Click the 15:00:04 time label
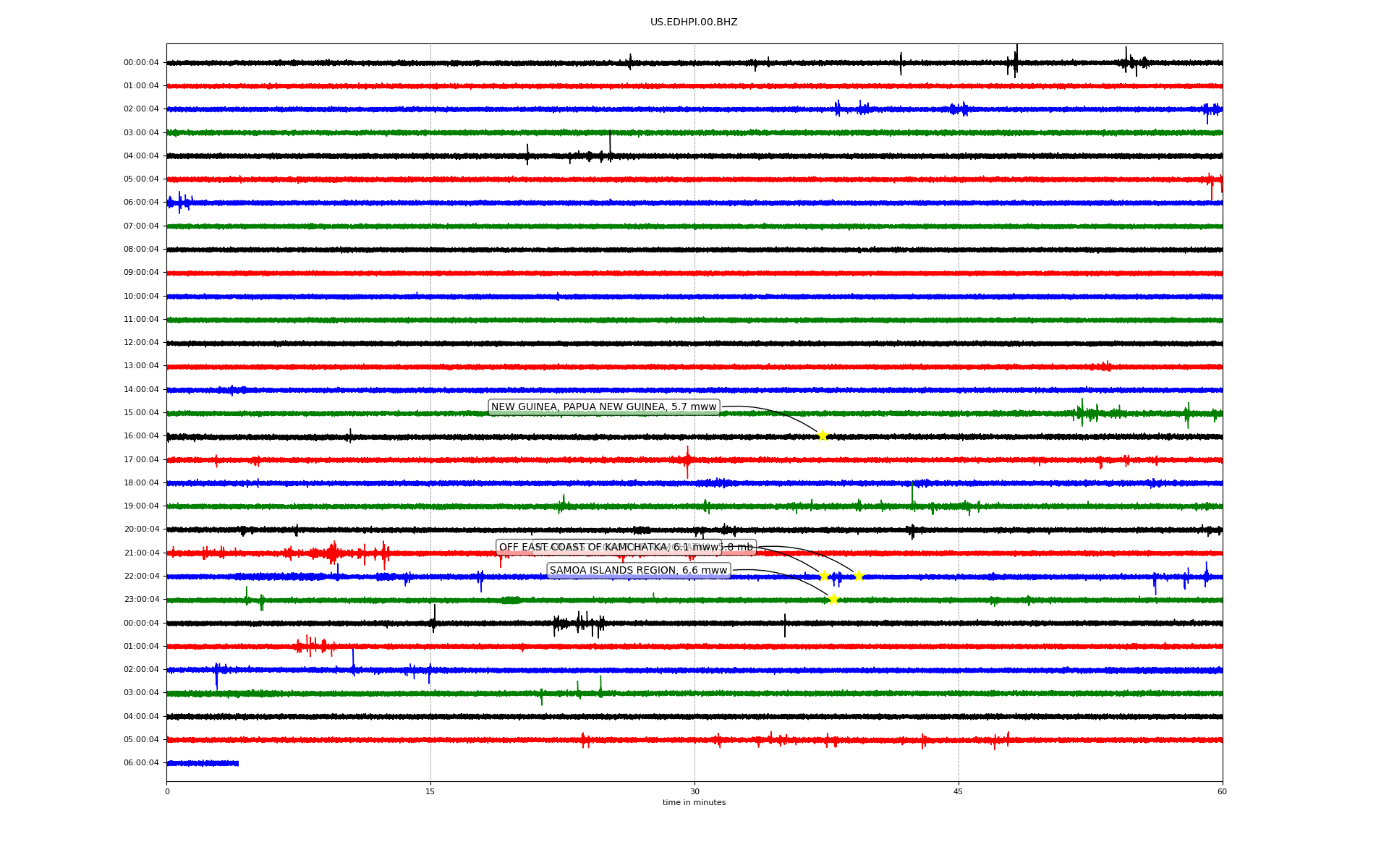The image size is (1389, 868). (141, 413)
